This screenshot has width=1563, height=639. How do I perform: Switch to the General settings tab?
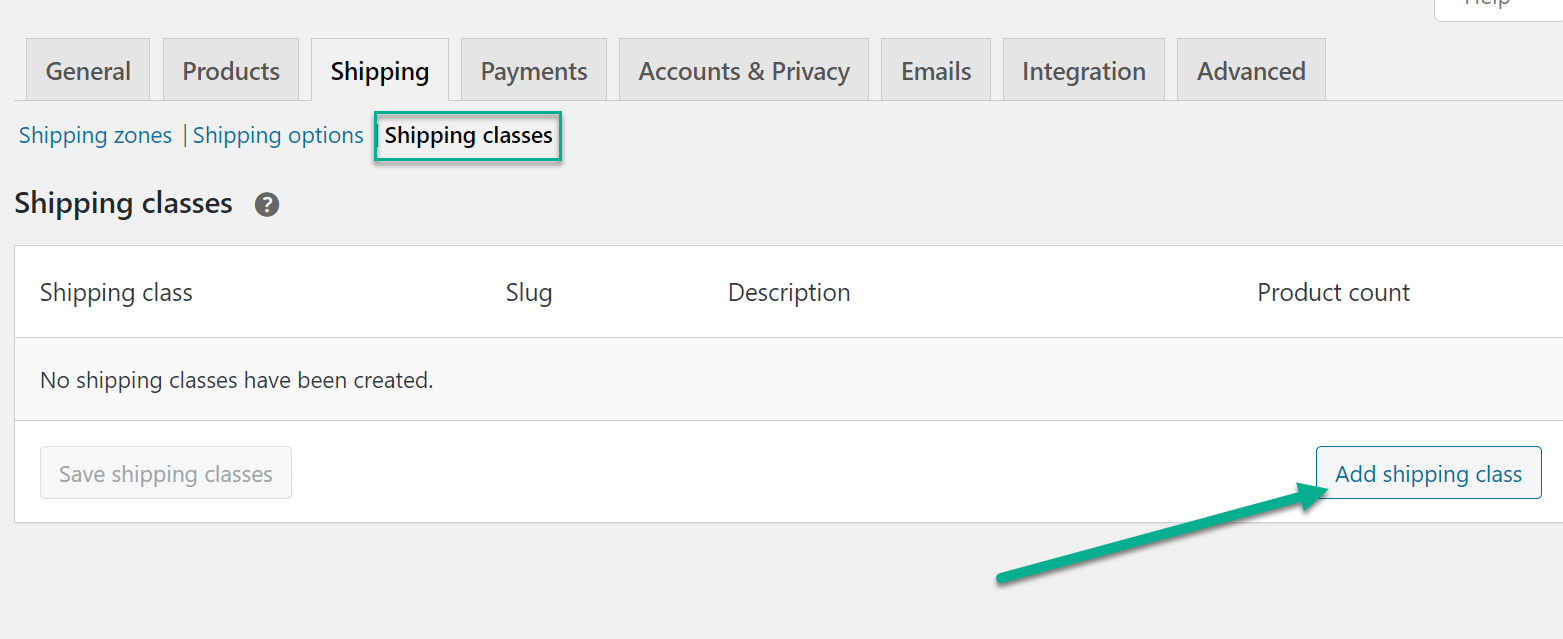pyautogui.click(x=87, y=69)
